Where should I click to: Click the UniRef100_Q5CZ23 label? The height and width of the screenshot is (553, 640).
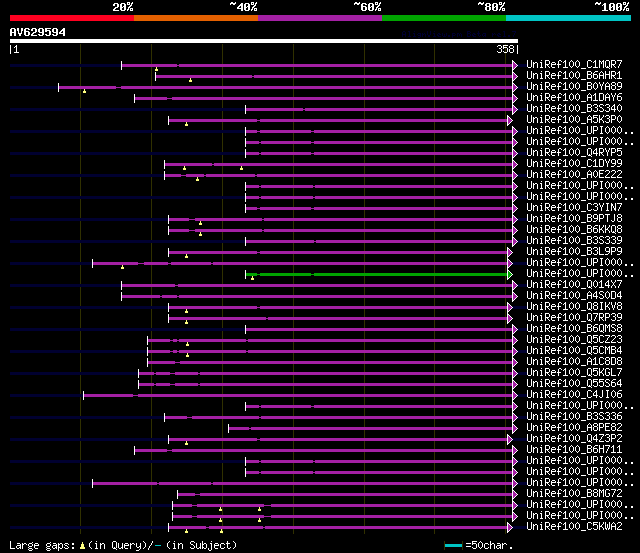pos(574,340)
